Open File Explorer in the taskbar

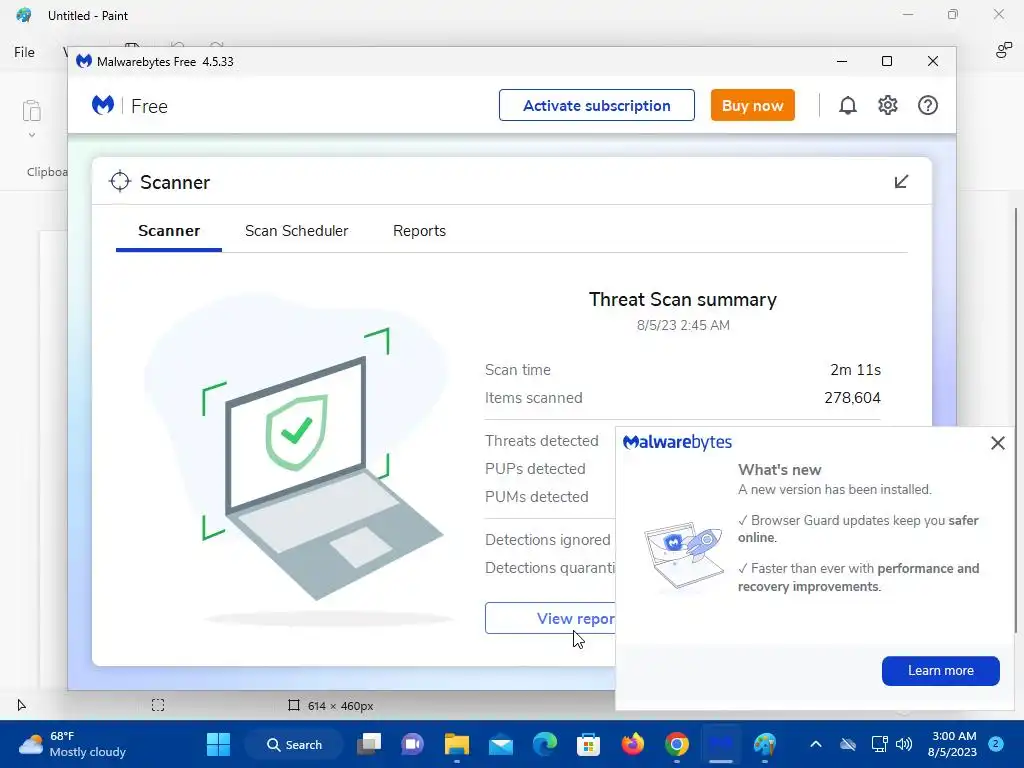point(456,744)
